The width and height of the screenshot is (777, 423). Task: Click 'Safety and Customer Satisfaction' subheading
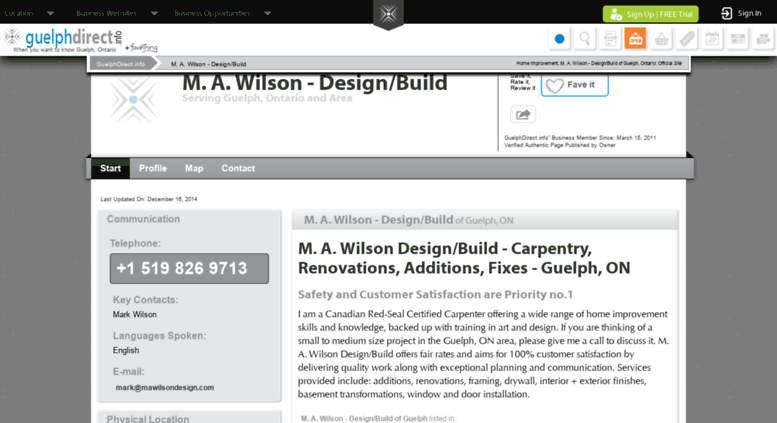[435, 294]
